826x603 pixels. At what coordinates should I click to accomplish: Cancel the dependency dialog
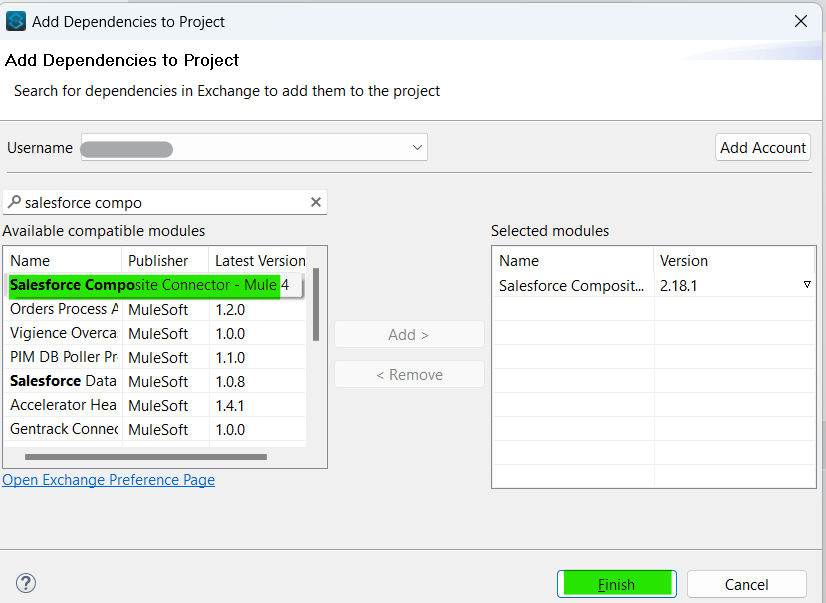click(x=746, y=584)
